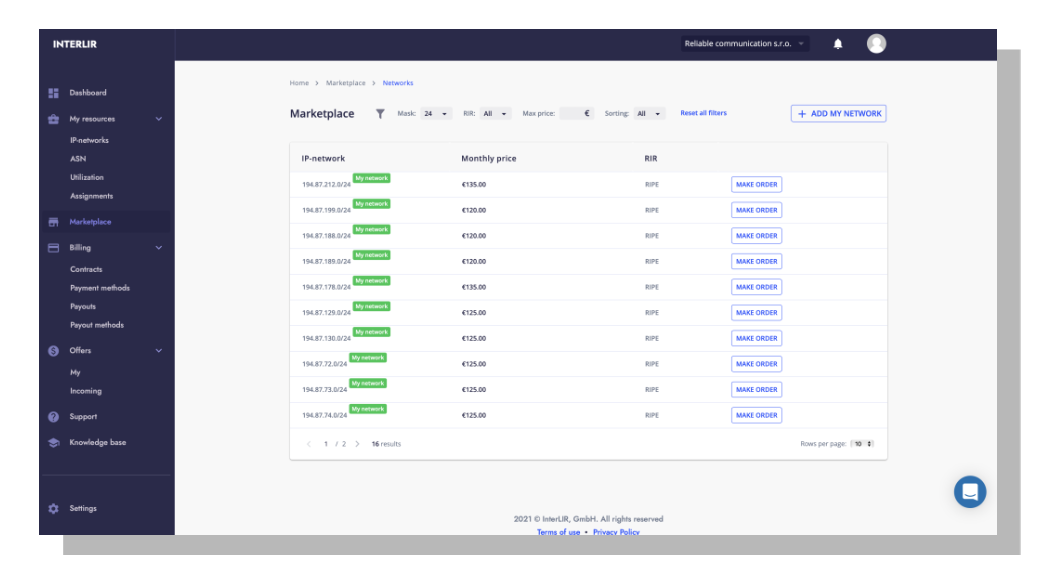Click My network badge on 194.87.212.0/24
Image resolution: width=1050 pixels, height=588 pixels.
(372, 178)
